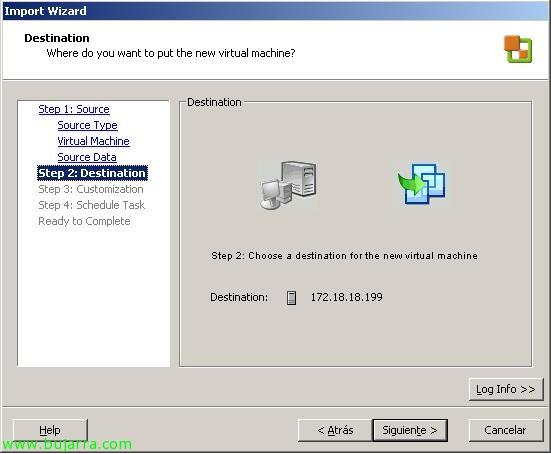Click the destination IP 172.18.18.199
Image resolution: width=551 pixels, height=454 pixels.
click(x=346, y=297)
